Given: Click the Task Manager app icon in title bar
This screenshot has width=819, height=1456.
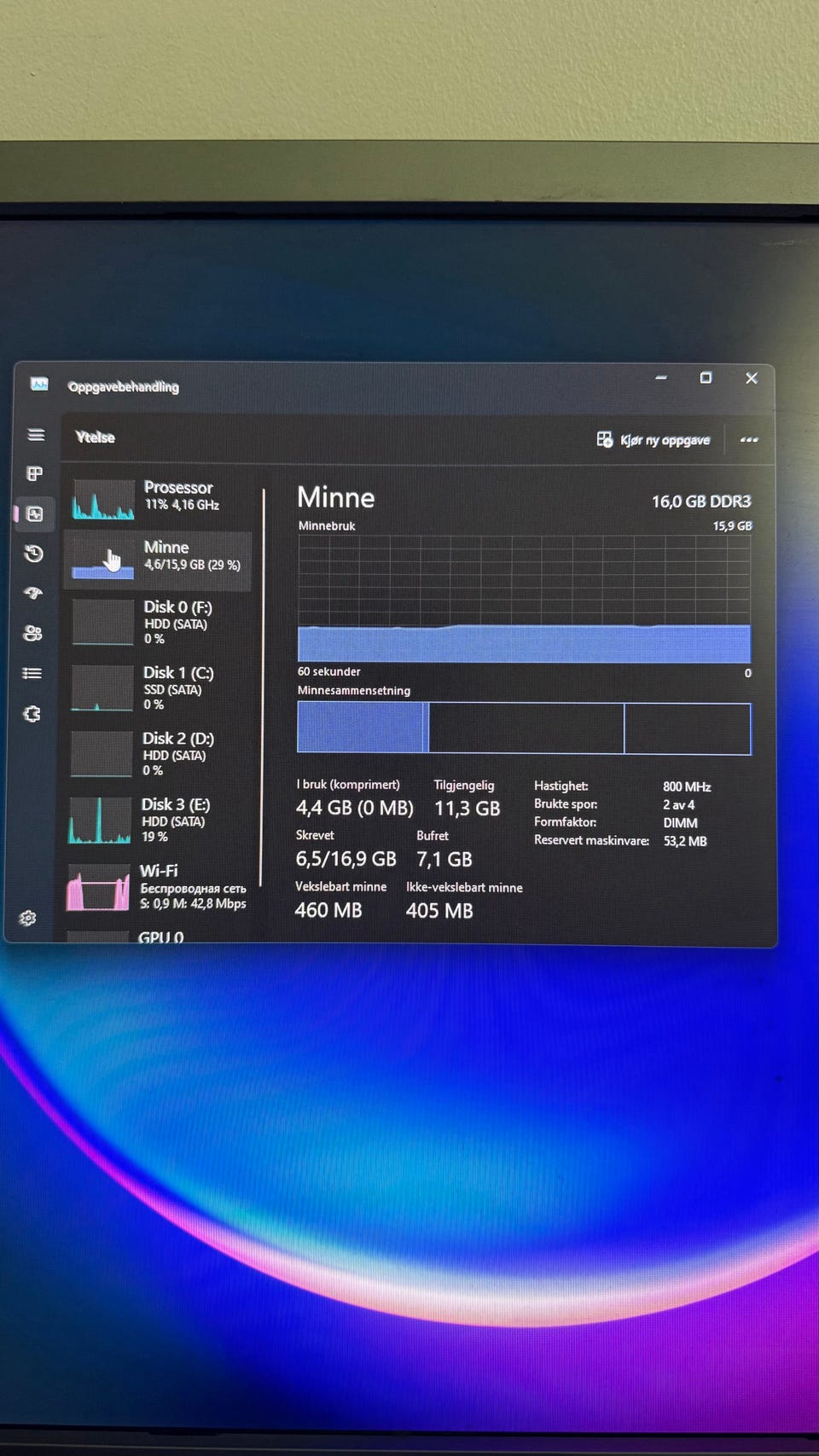Looking at the screenshot, I should tap(39, 384).
